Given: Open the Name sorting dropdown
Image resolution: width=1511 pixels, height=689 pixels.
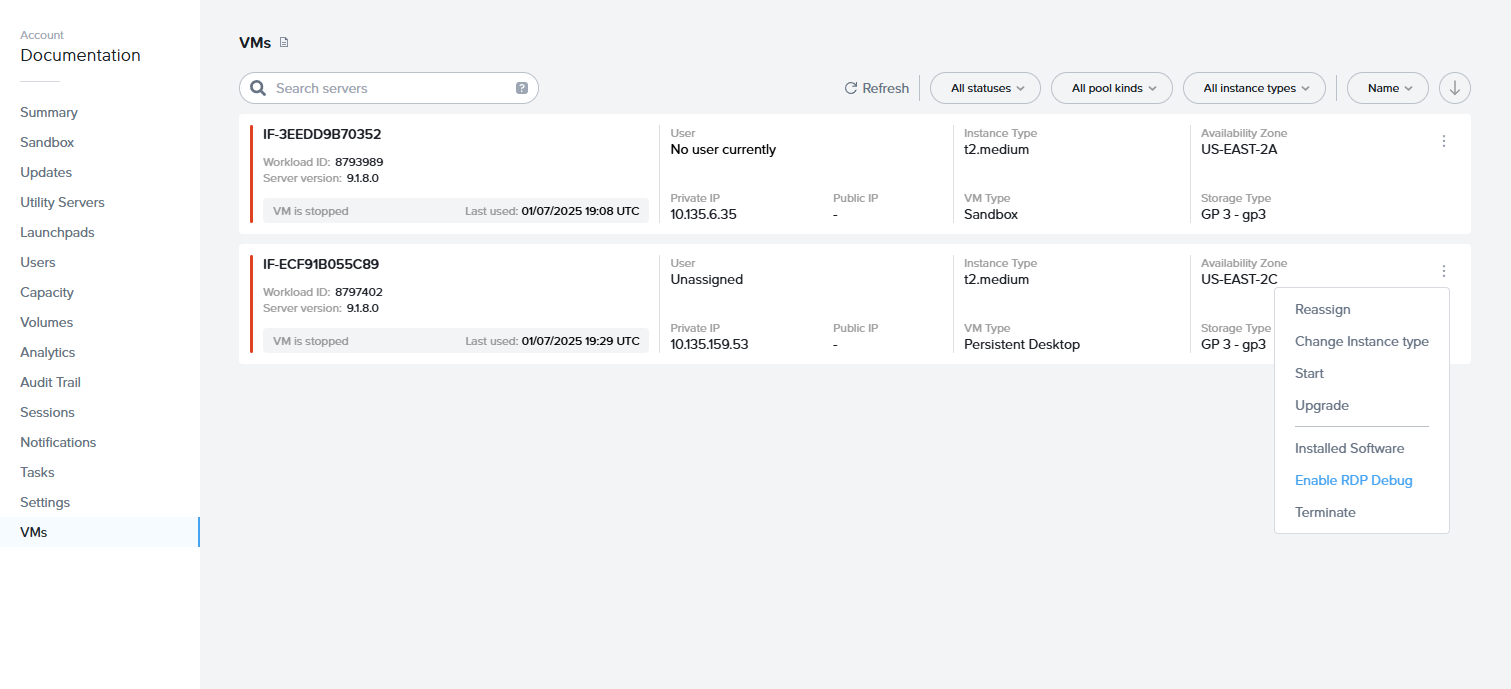Looking at the screenshot, I should pos(1387,88).
